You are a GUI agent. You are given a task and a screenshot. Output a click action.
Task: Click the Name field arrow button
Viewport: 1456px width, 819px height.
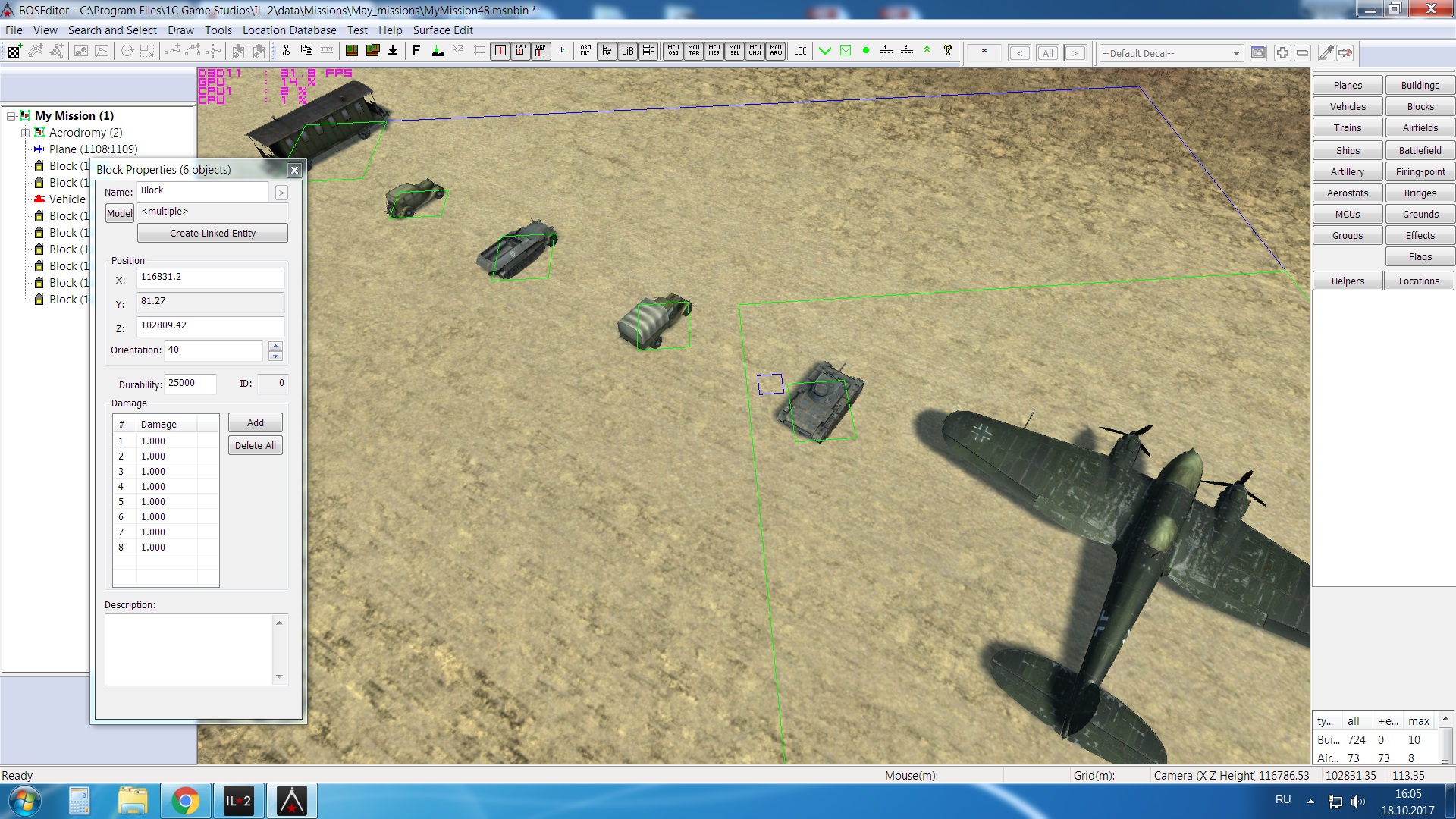pos(281,193)
